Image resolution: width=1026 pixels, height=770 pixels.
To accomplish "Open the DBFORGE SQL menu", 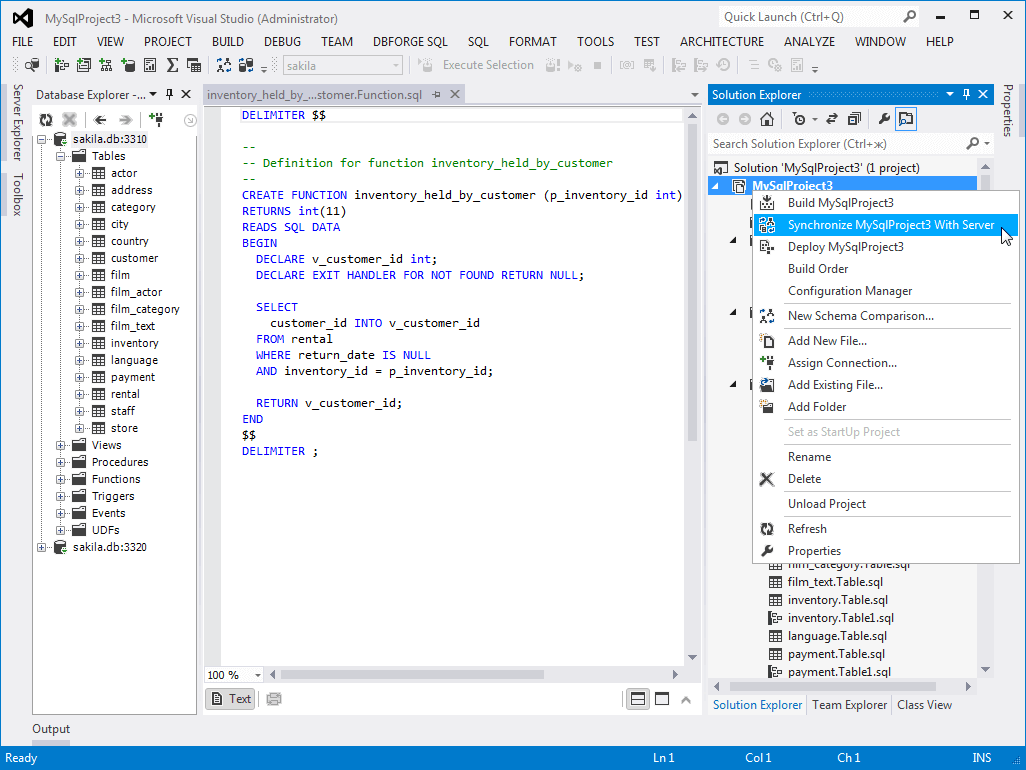I will coord(410,41).
